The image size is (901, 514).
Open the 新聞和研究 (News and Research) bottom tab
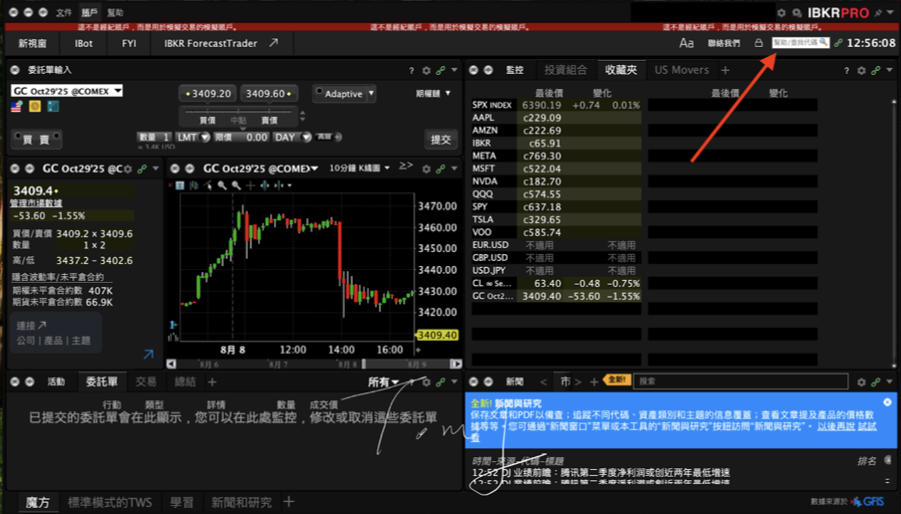tap(241, 503)
